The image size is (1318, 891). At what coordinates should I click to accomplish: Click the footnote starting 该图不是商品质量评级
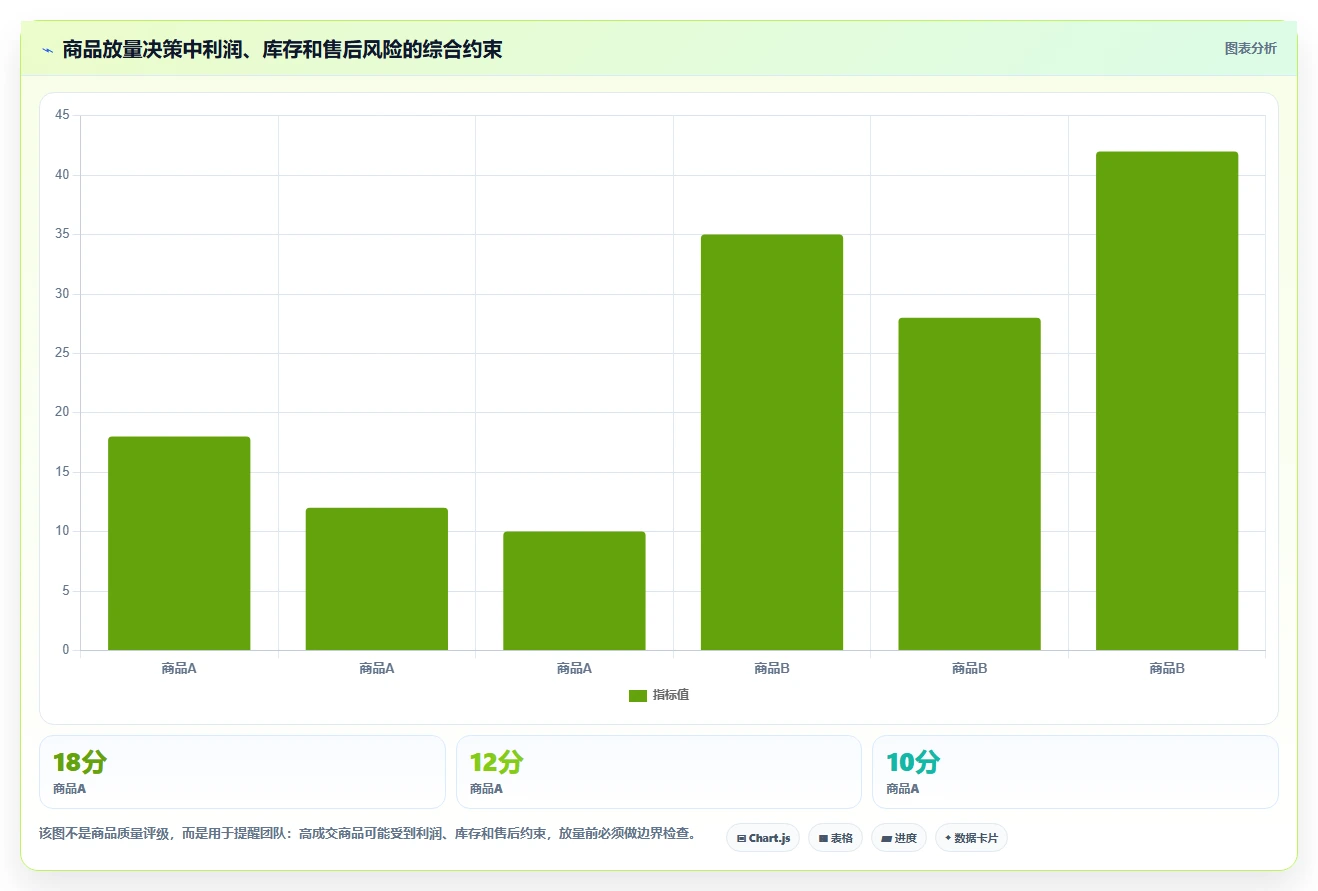tap(368, 833)
